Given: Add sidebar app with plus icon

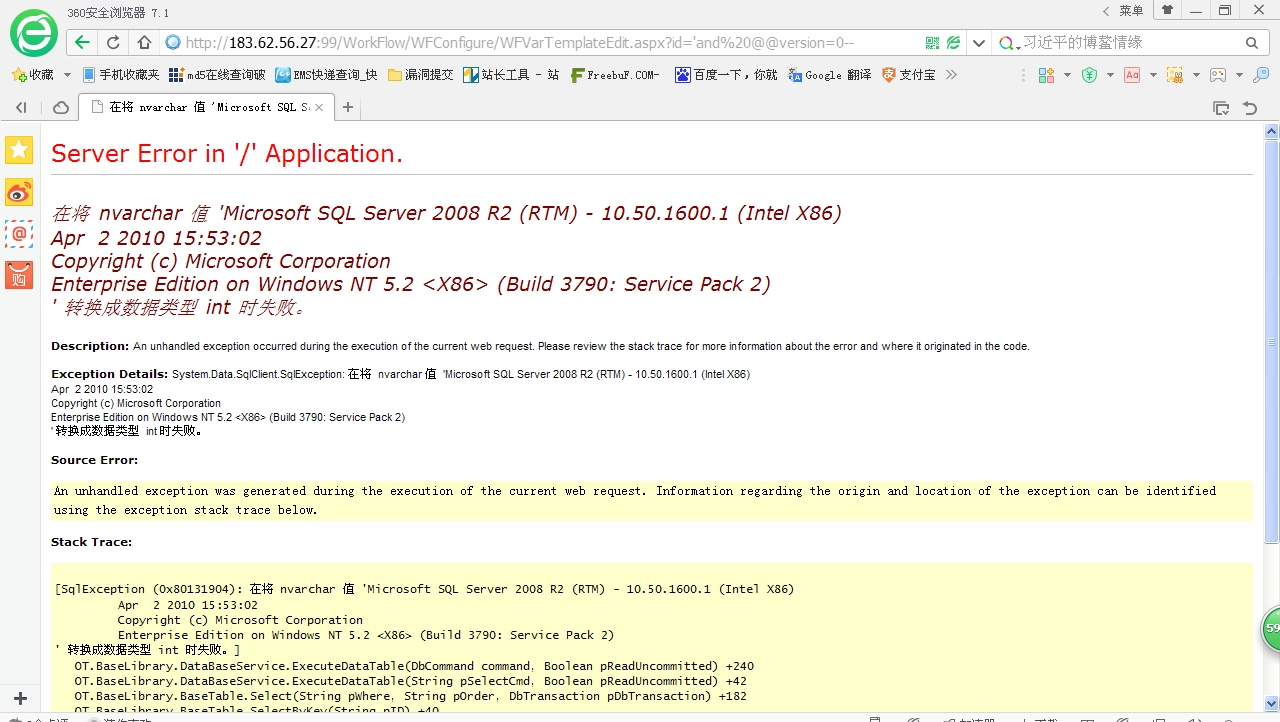Looking at the screenshot, I should [x=20, y=698].
